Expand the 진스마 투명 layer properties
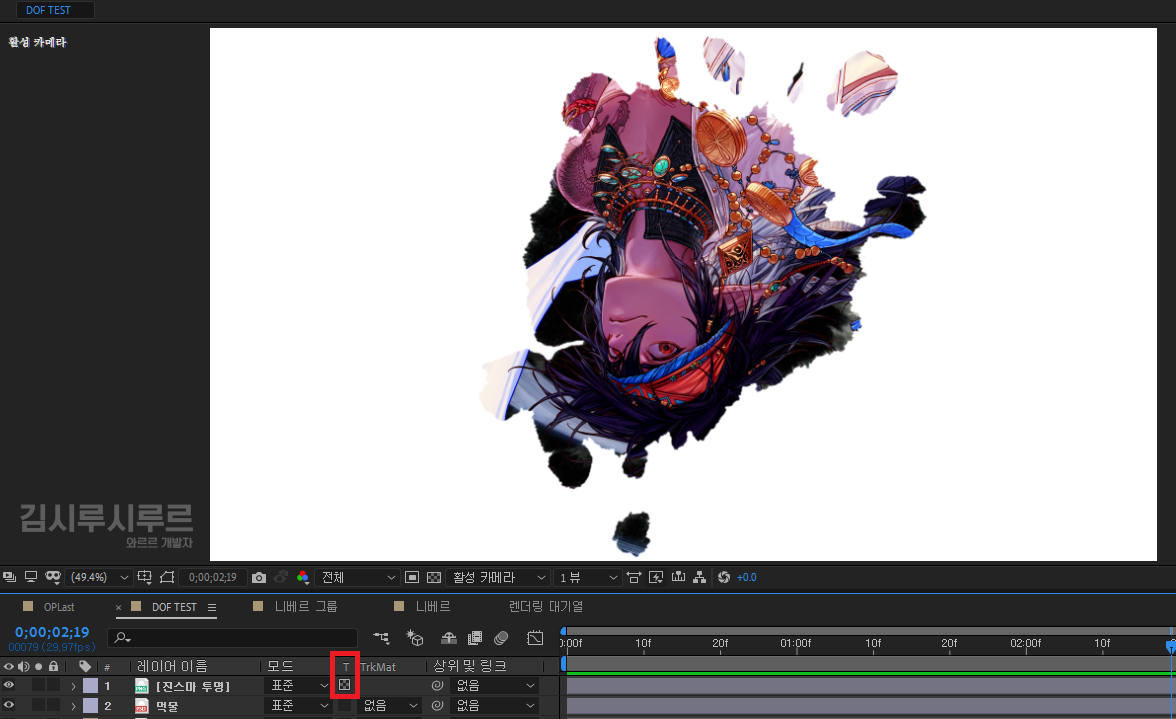1176x719 pixels. tap(74, 686)
